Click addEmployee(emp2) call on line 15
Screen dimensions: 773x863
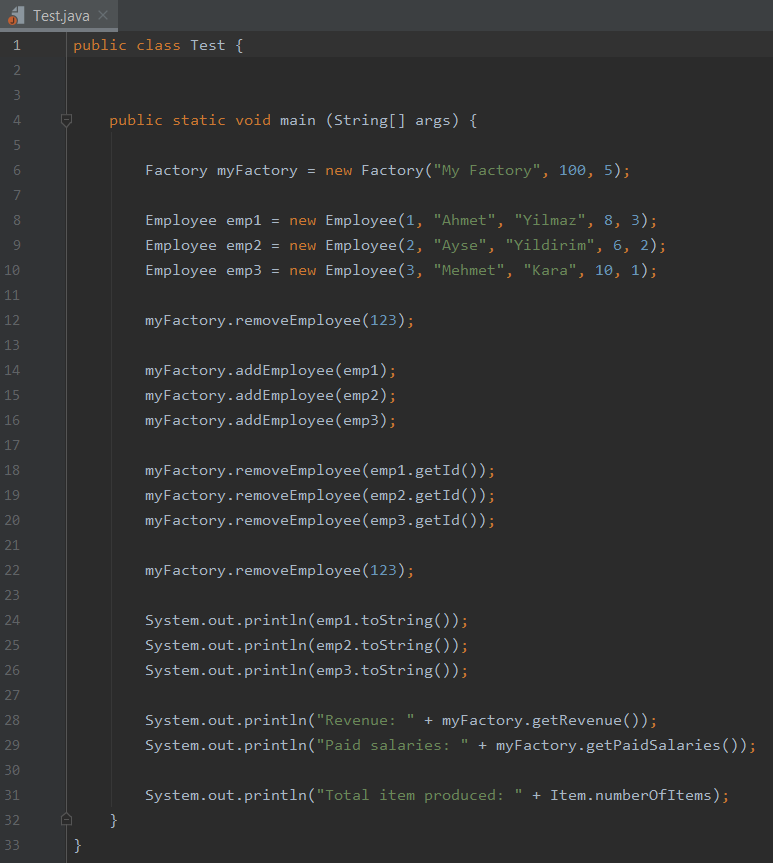311,395
